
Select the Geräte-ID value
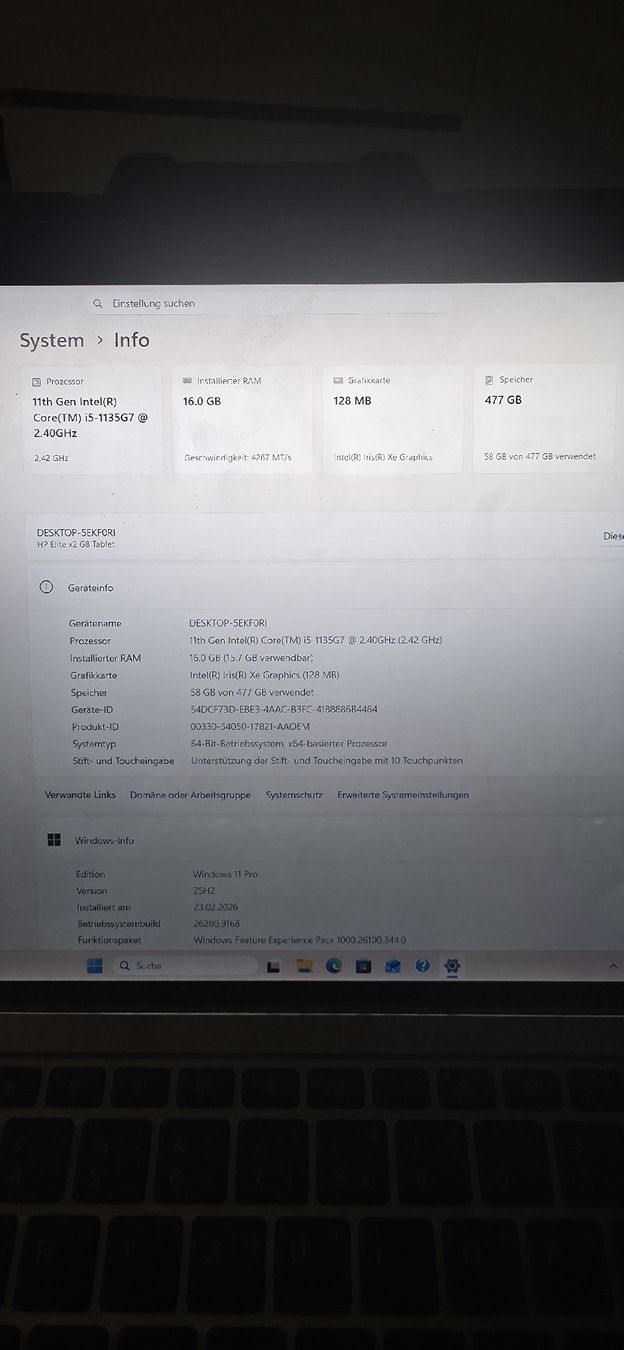(x=284, y=709)
